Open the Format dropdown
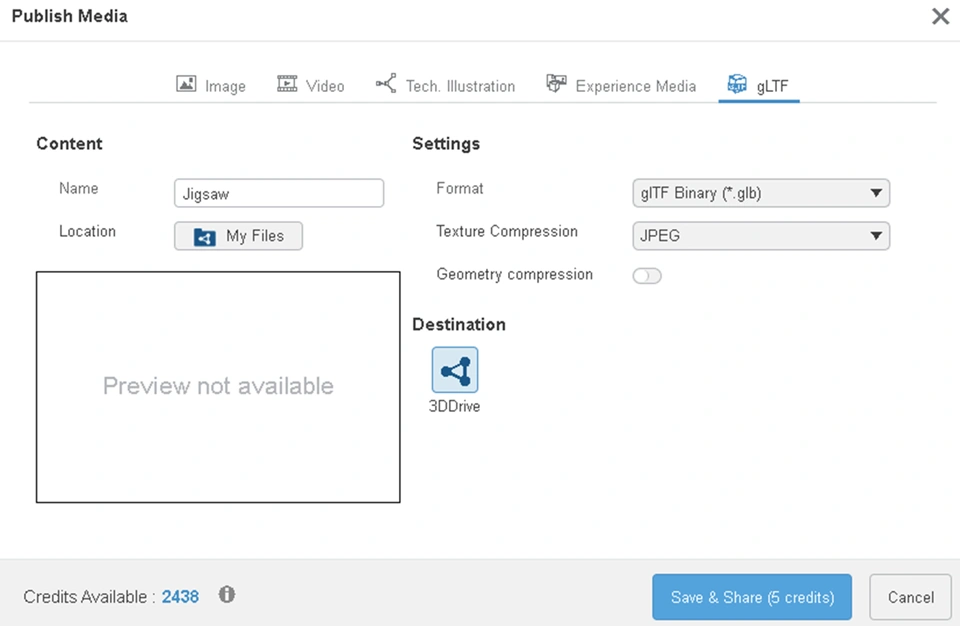This screenshot has width=960, height=626. pyautogui.click(x=761, y=193)
